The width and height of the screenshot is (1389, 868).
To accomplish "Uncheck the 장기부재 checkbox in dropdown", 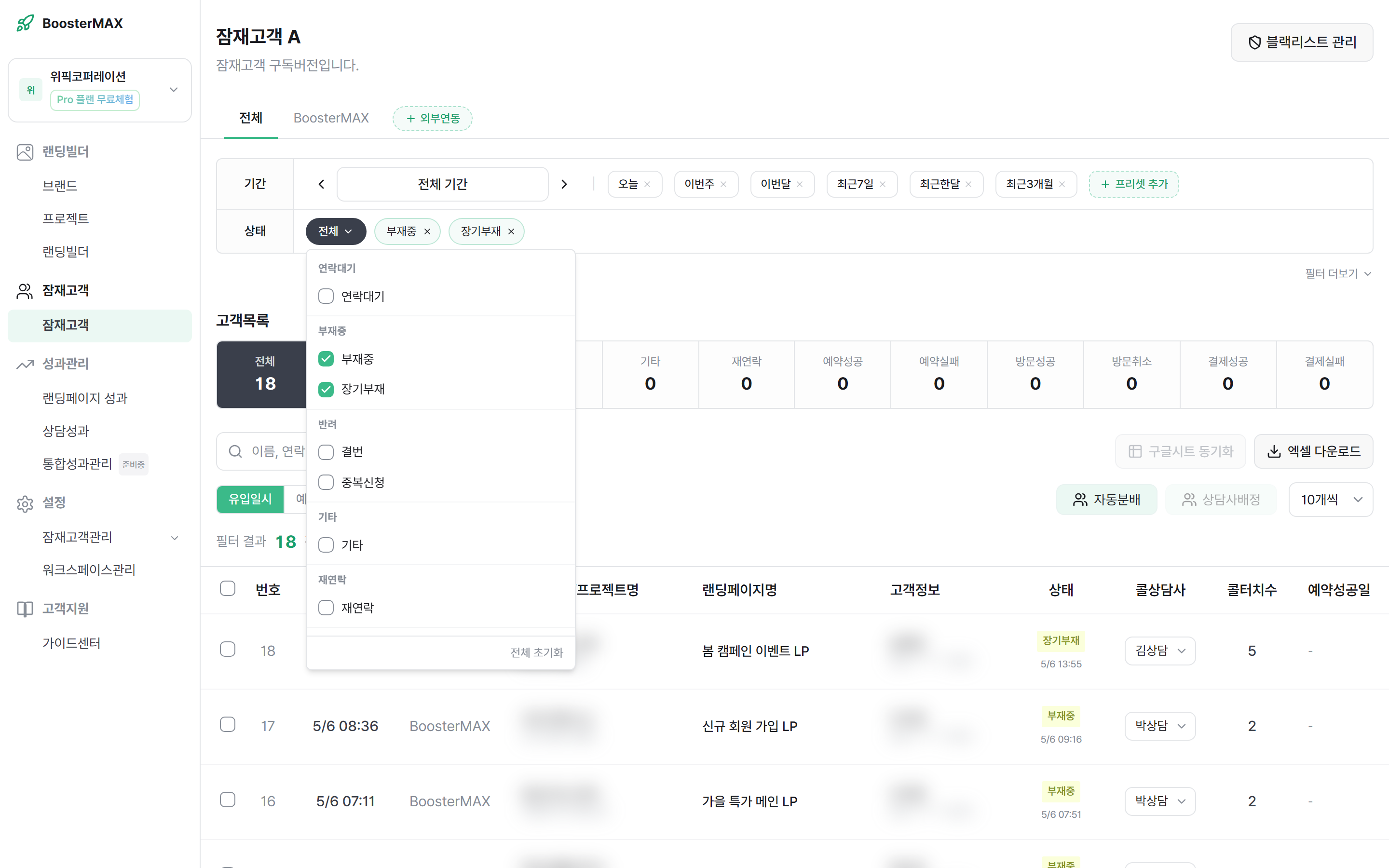I will (x=326, y=389).
